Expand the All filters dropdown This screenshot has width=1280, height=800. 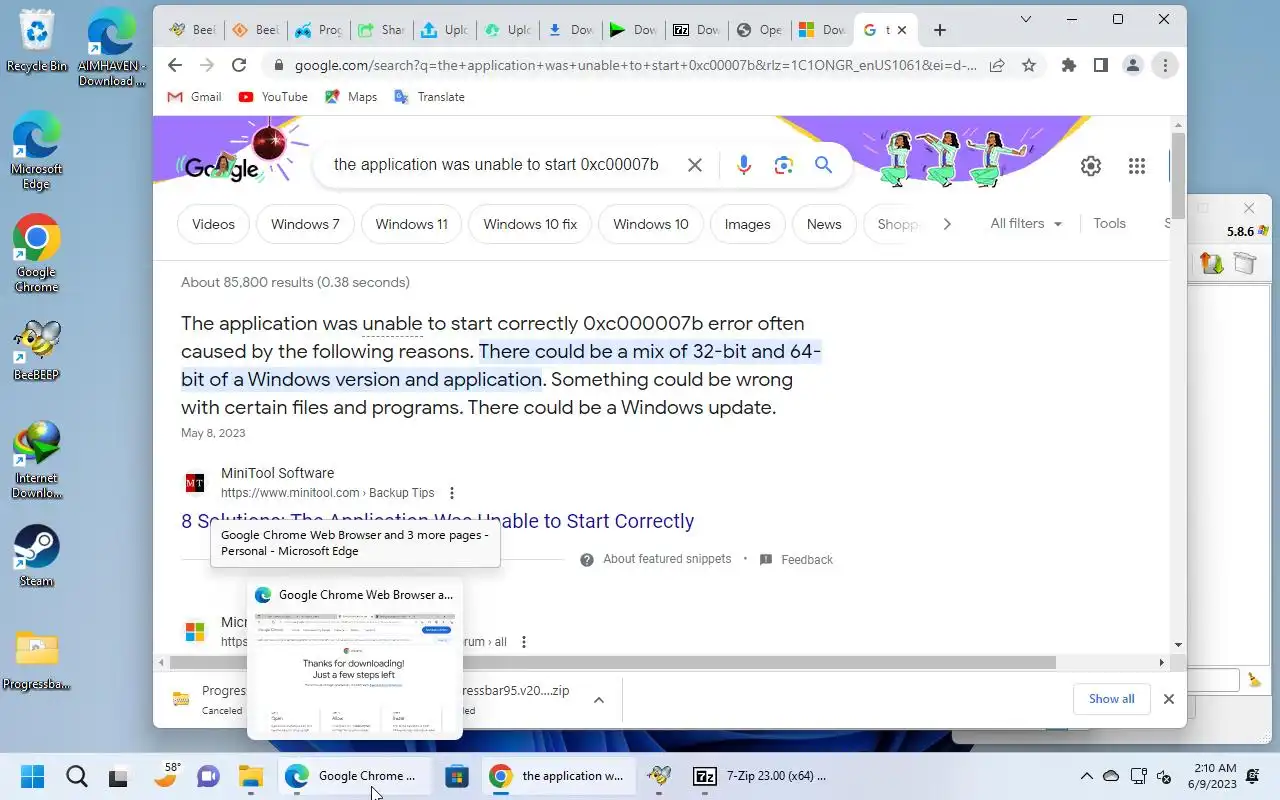1026,224
